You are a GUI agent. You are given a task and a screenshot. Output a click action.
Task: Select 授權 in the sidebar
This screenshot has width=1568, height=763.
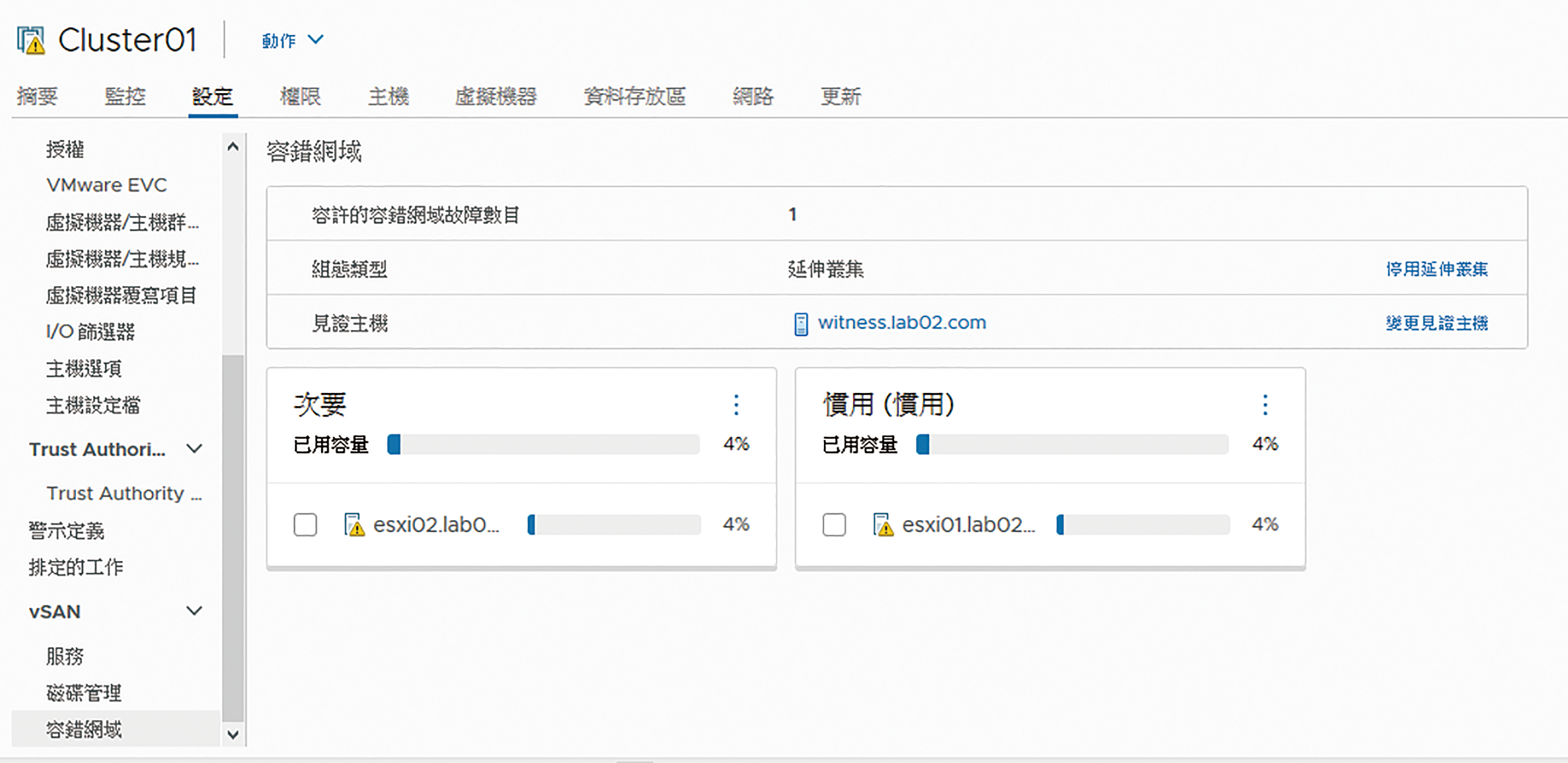(x=65, y=149)
